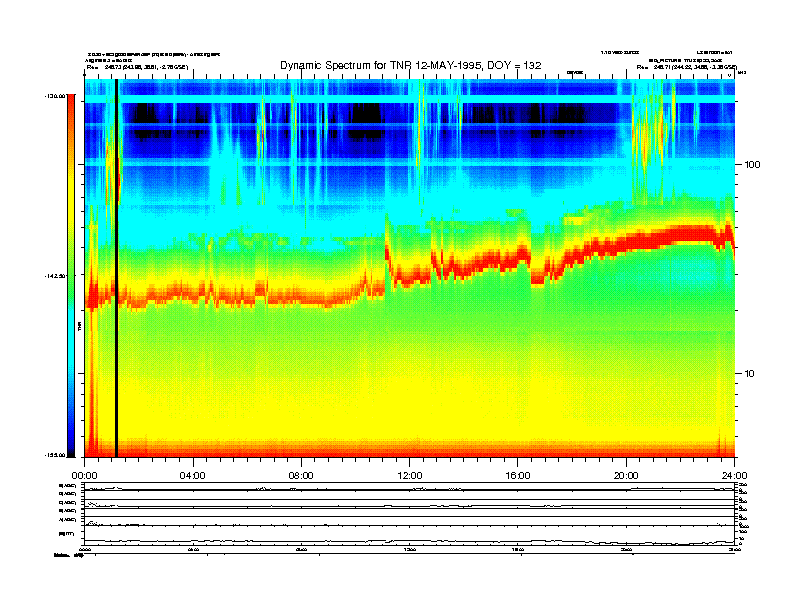Click the 20:00 time axis label
This screenshot has width=792, height=612.
(626, 475)
